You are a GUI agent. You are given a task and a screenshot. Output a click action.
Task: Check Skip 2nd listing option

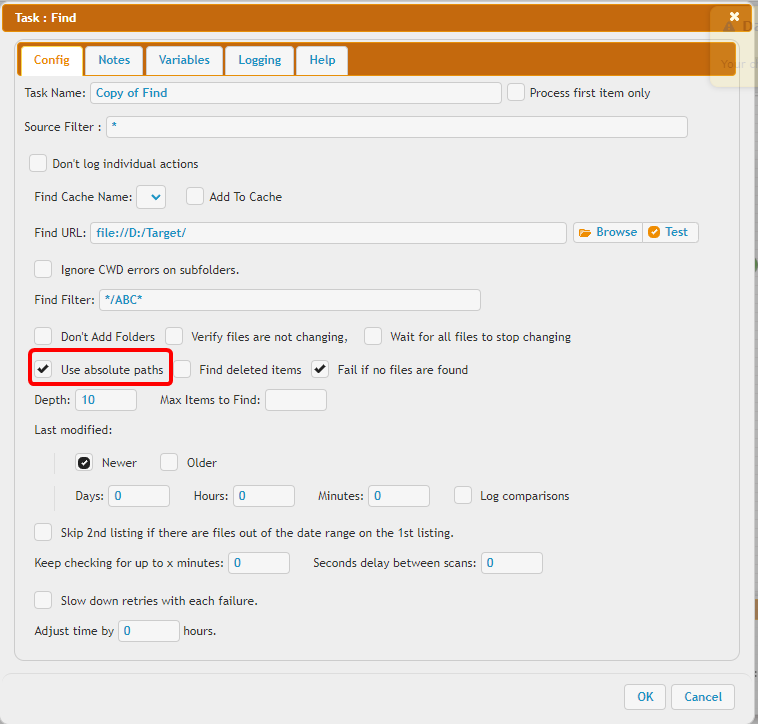click(43, 532)
